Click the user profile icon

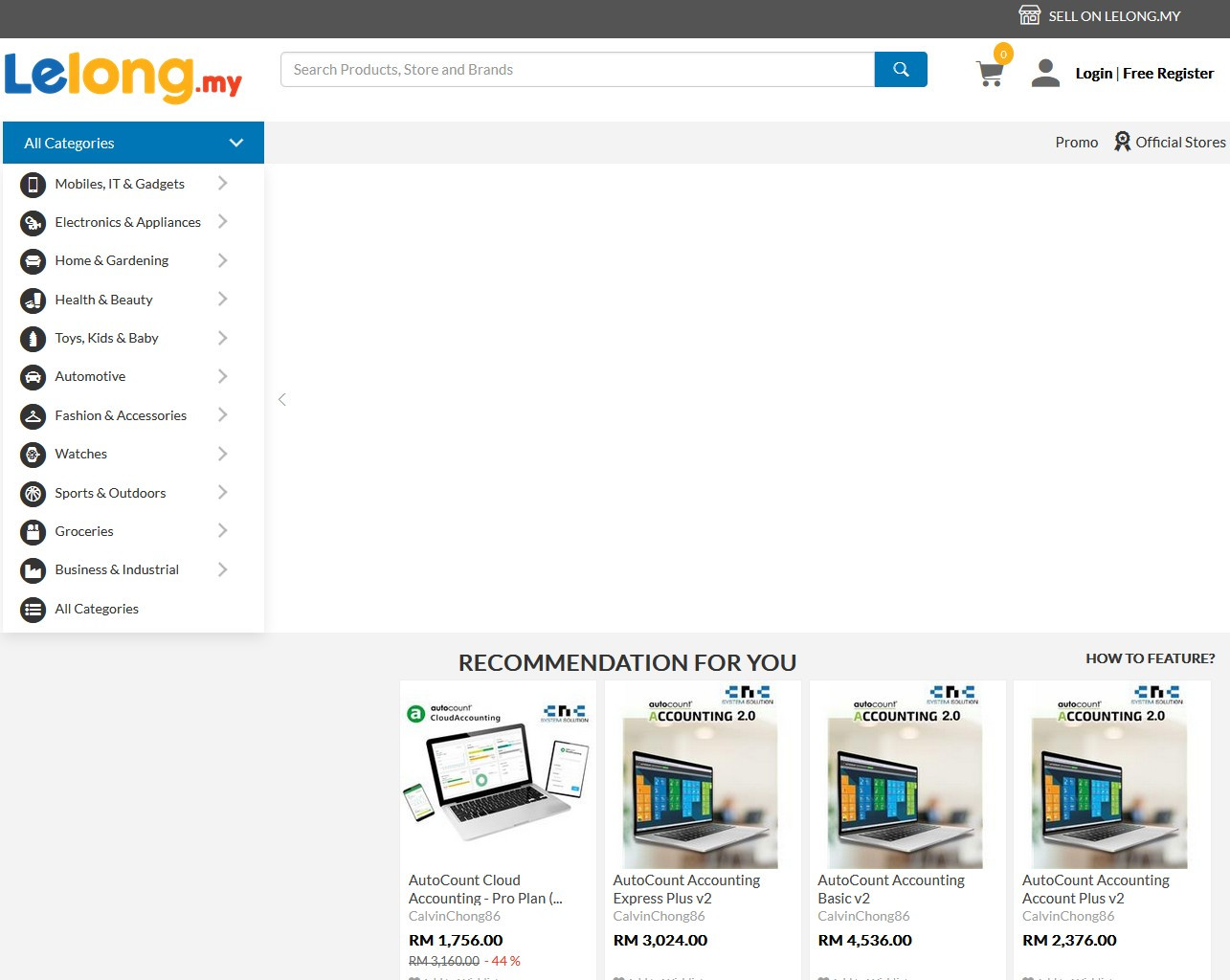[1045, 73]
